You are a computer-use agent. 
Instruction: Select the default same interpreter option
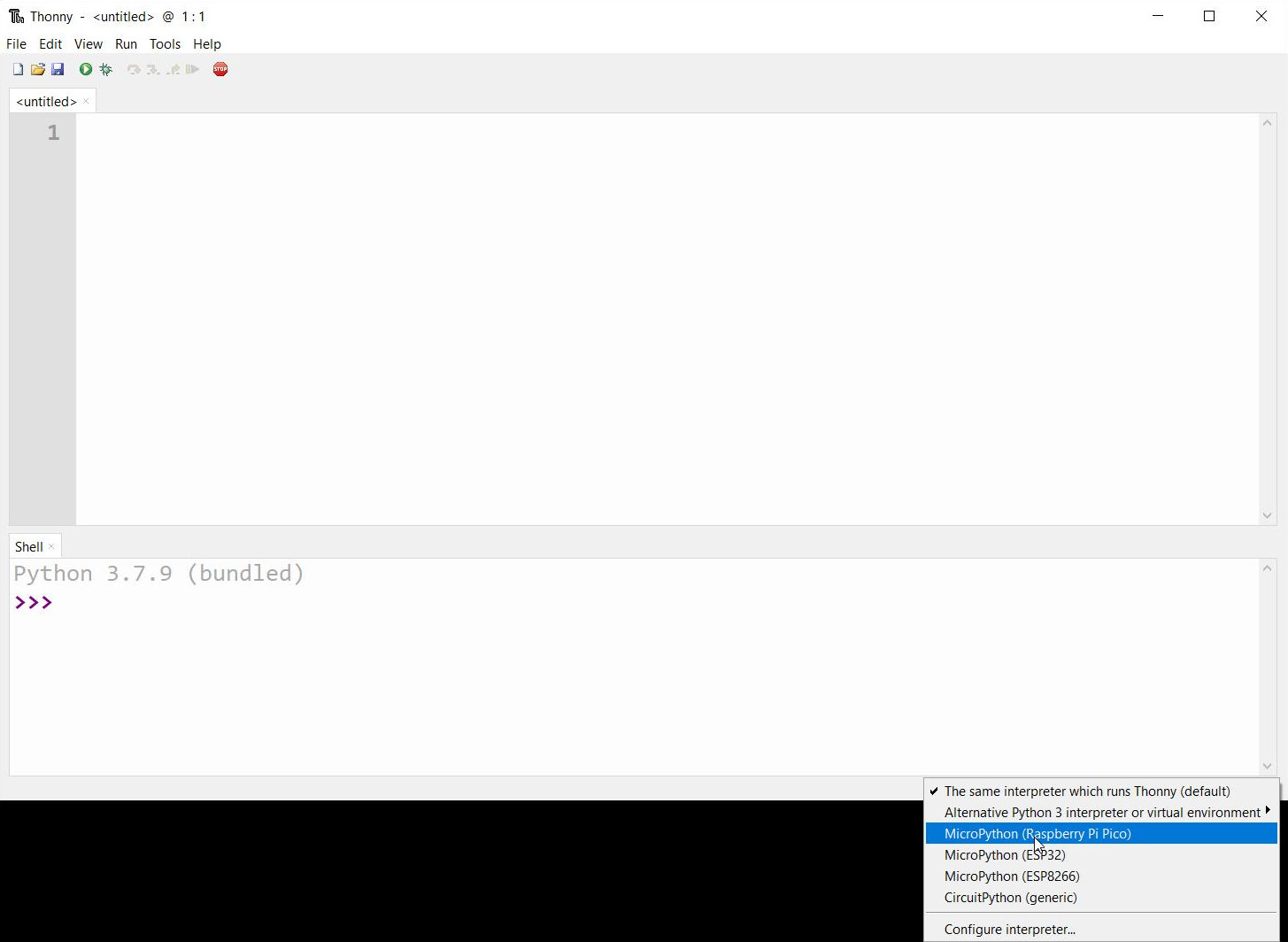coord(1086,791)
